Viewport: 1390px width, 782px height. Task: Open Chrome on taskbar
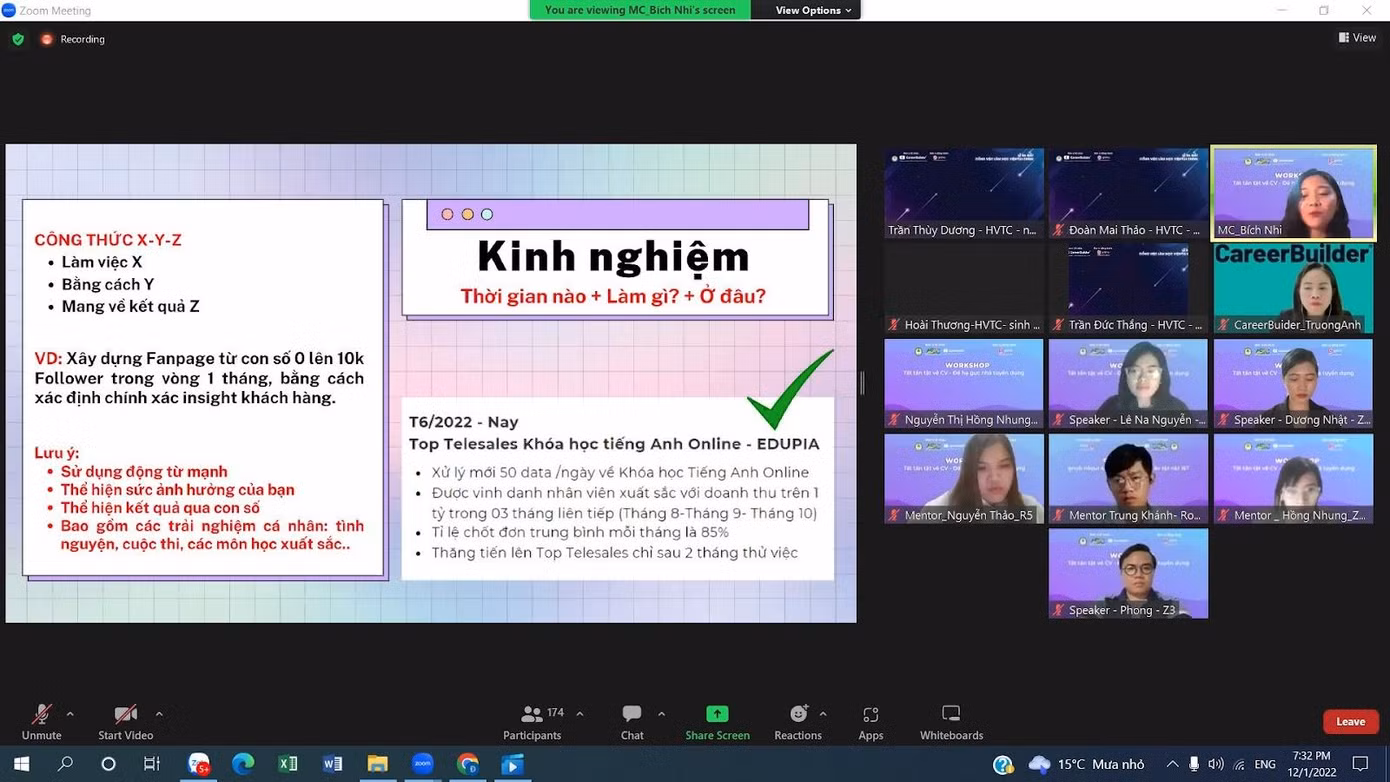(x=467, y=764)
